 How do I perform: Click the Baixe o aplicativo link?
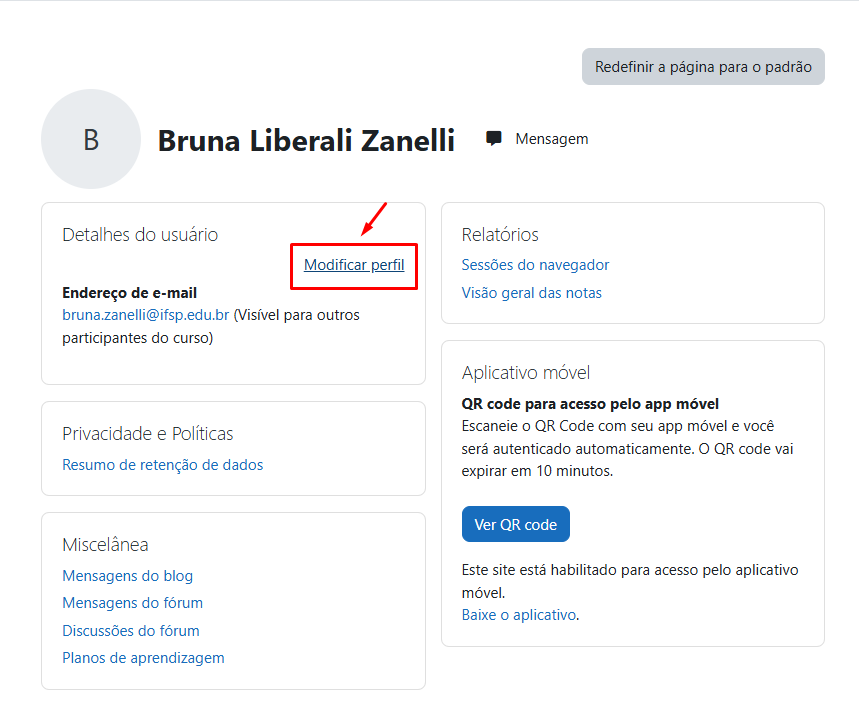pyautogui.click(x=519, y=615)
